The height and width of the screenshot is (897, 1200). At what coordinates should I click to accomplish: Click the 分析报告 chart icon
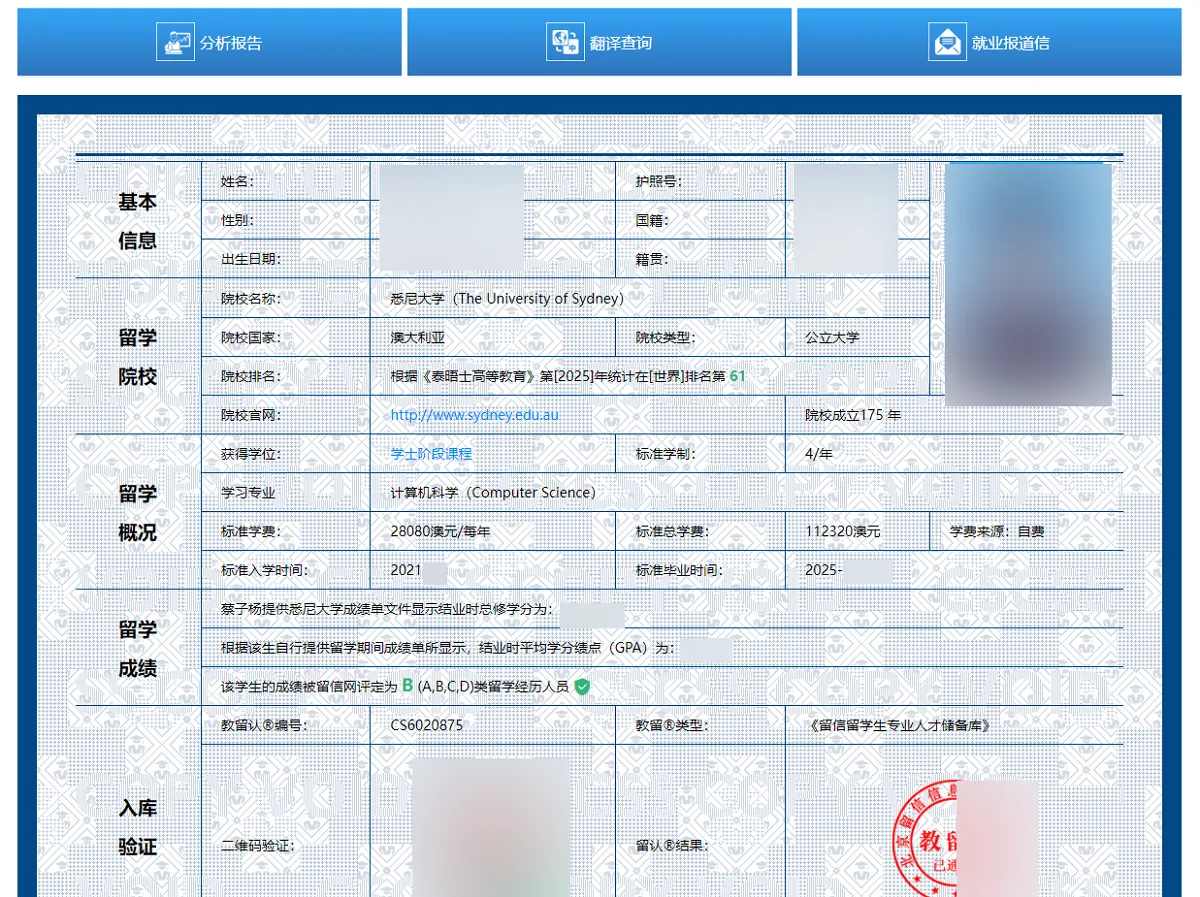point(175,42)
